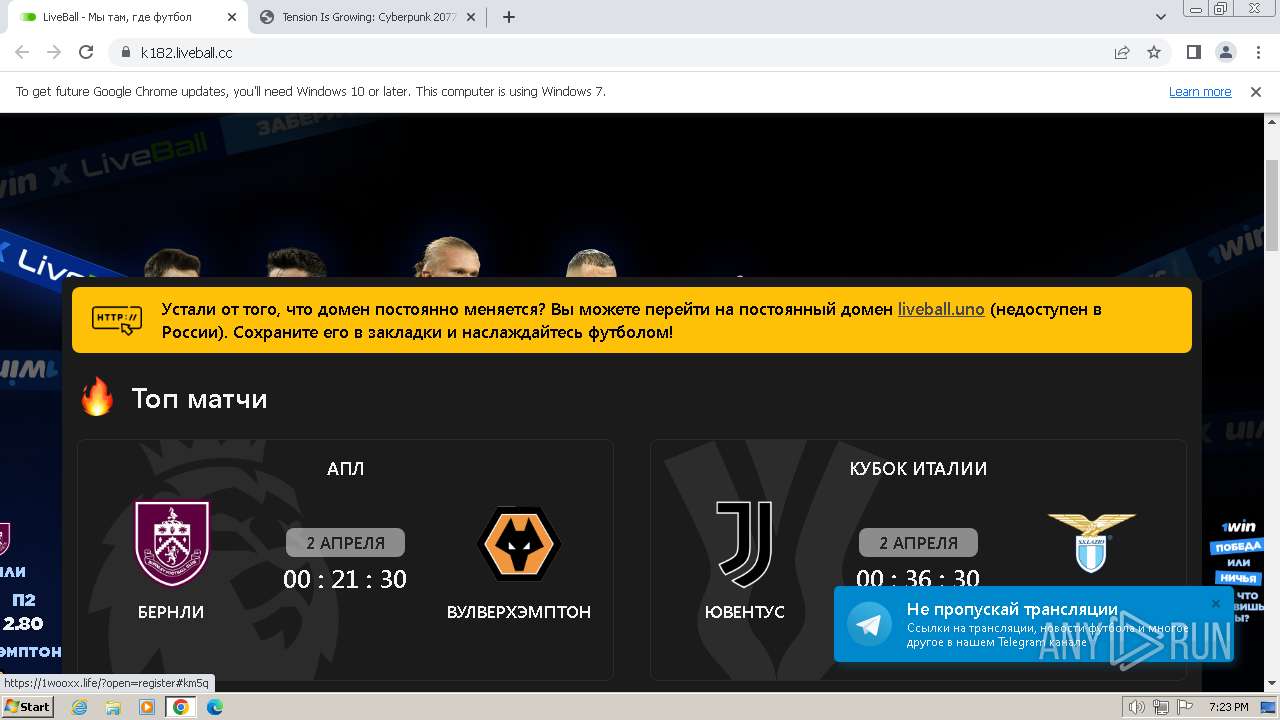1280x720 pixels.
Task: Click the 1win ПОБЕДА ИЛИ НИЧЬЯ side banner
Action: pyautogui.click(x=1237, y=570)
